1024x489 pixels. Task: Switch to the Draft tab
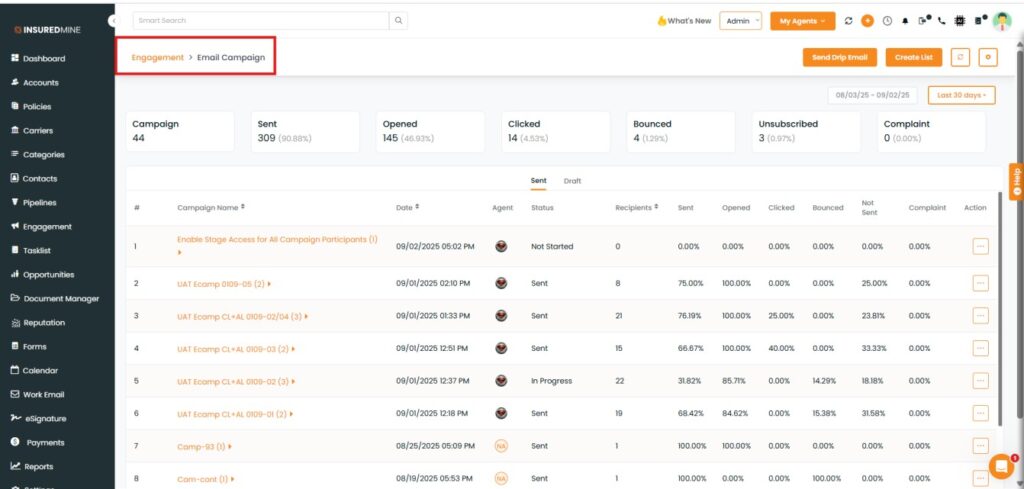pyautogui.click(x=572, y=181)
